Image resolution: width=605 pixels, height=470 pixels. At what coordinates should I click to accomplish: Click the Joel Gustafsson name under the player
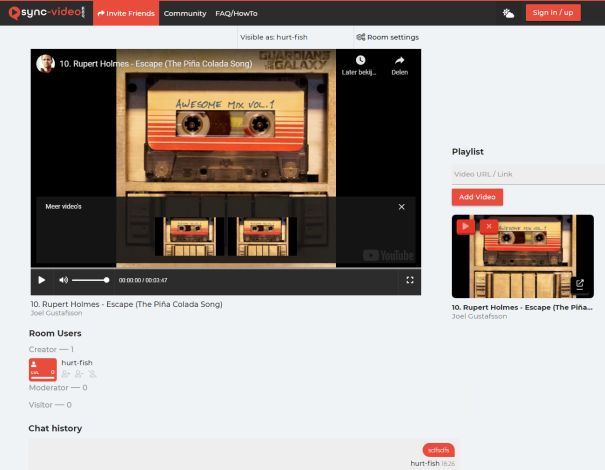click(x=56, y=313)
